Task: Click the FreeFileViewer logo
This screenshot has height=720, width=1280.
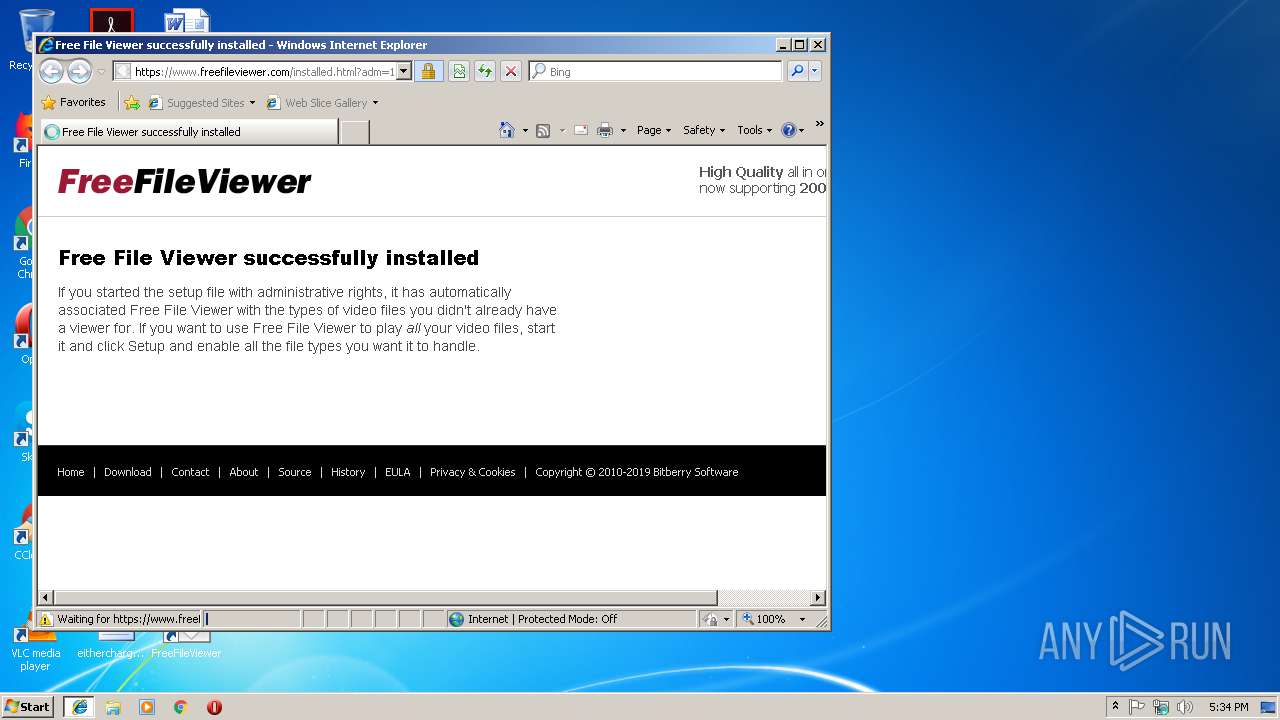Action: pyautogui.click(x=184, y=181)
